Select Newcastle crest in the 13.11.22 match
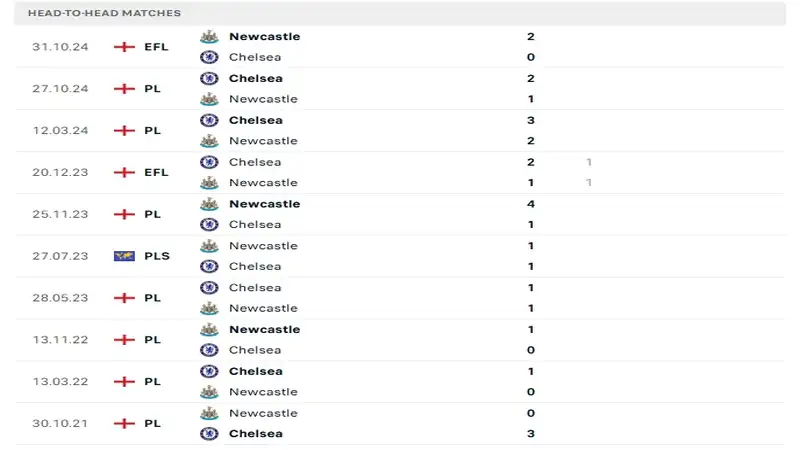The height and width of the screenshot is (450, 800). click(x=209, y=329)
